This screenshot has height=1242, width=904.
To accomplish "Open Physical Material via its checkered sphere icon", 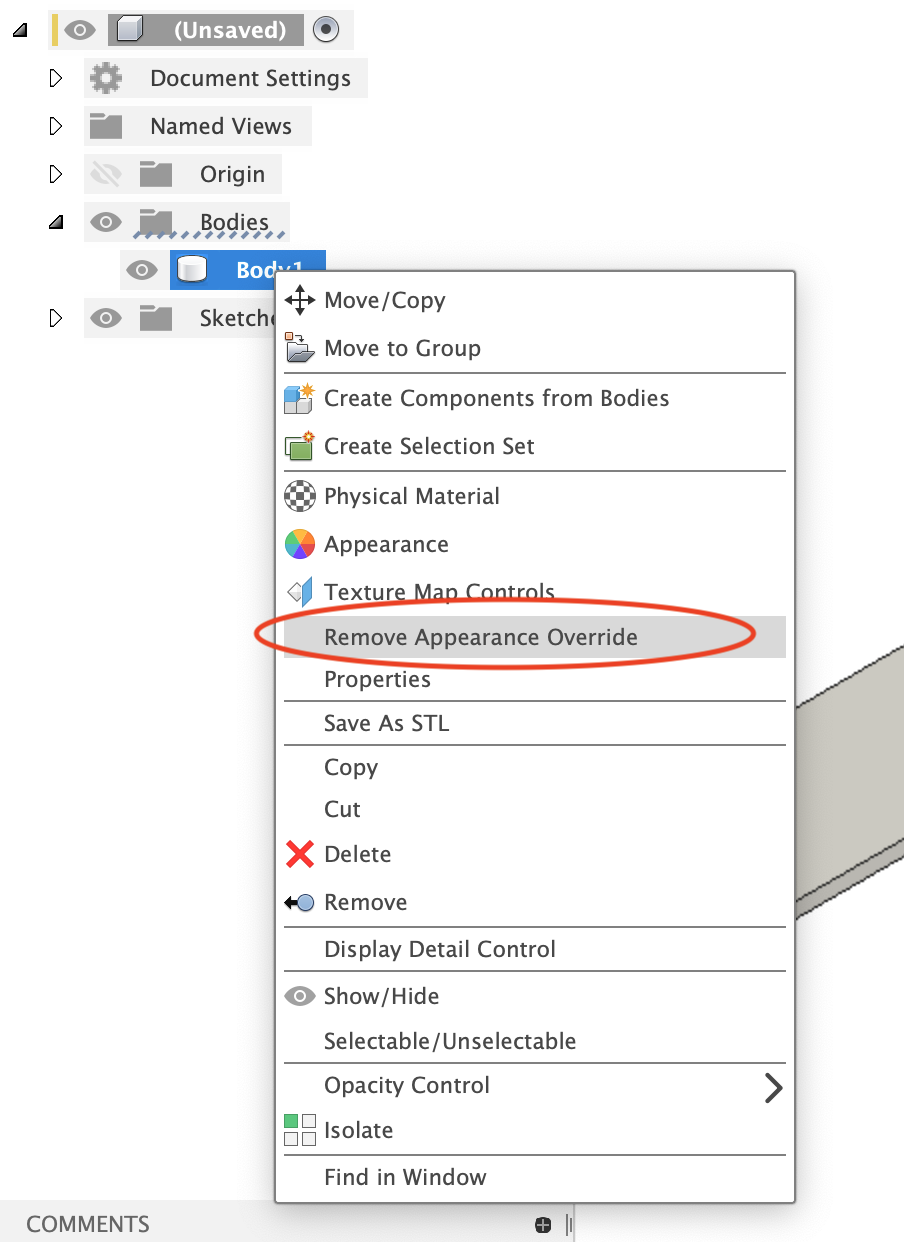I will 299,496.
